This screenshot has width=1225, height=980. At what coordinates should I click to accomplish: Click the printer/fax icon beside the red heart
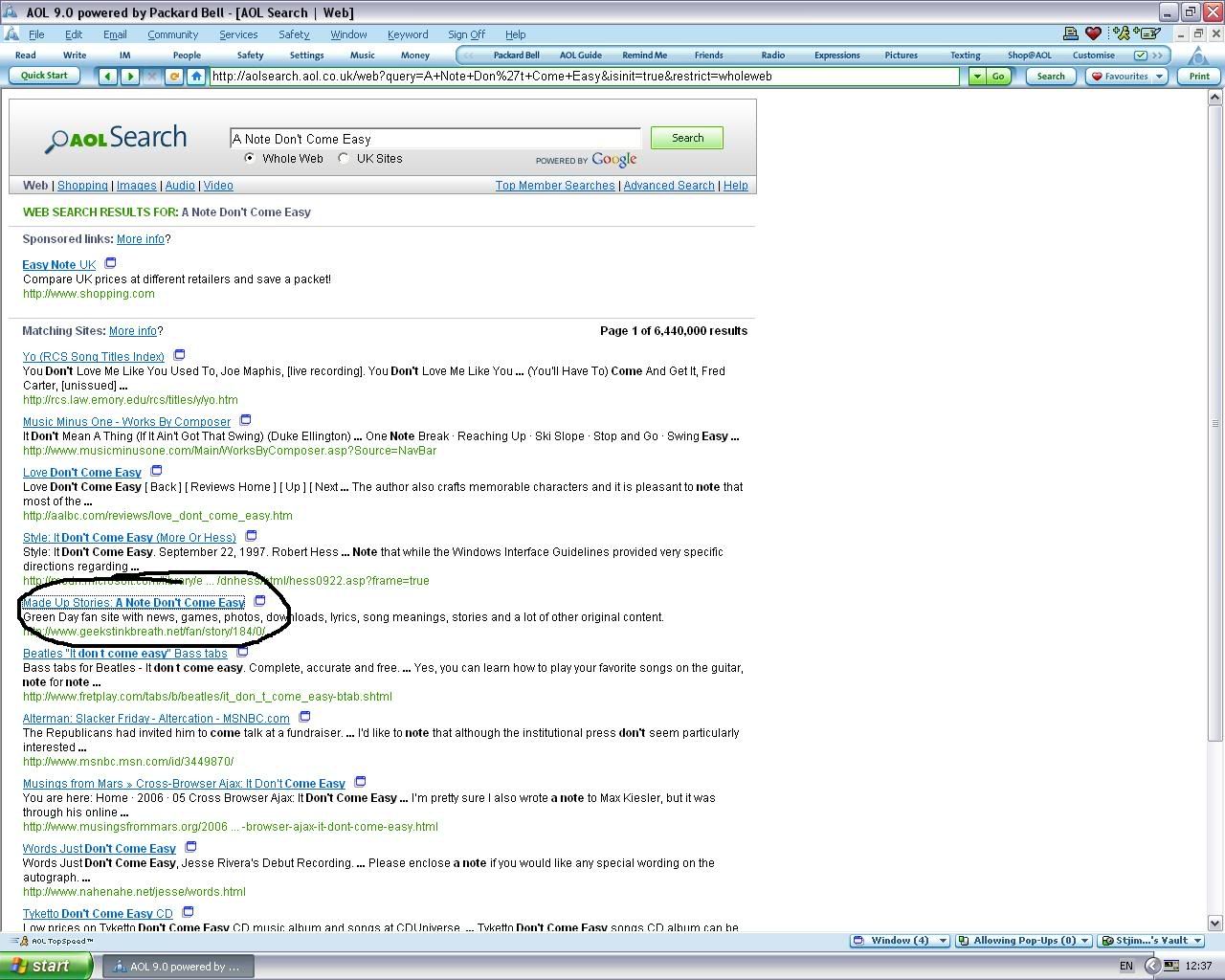[1071, 33]
